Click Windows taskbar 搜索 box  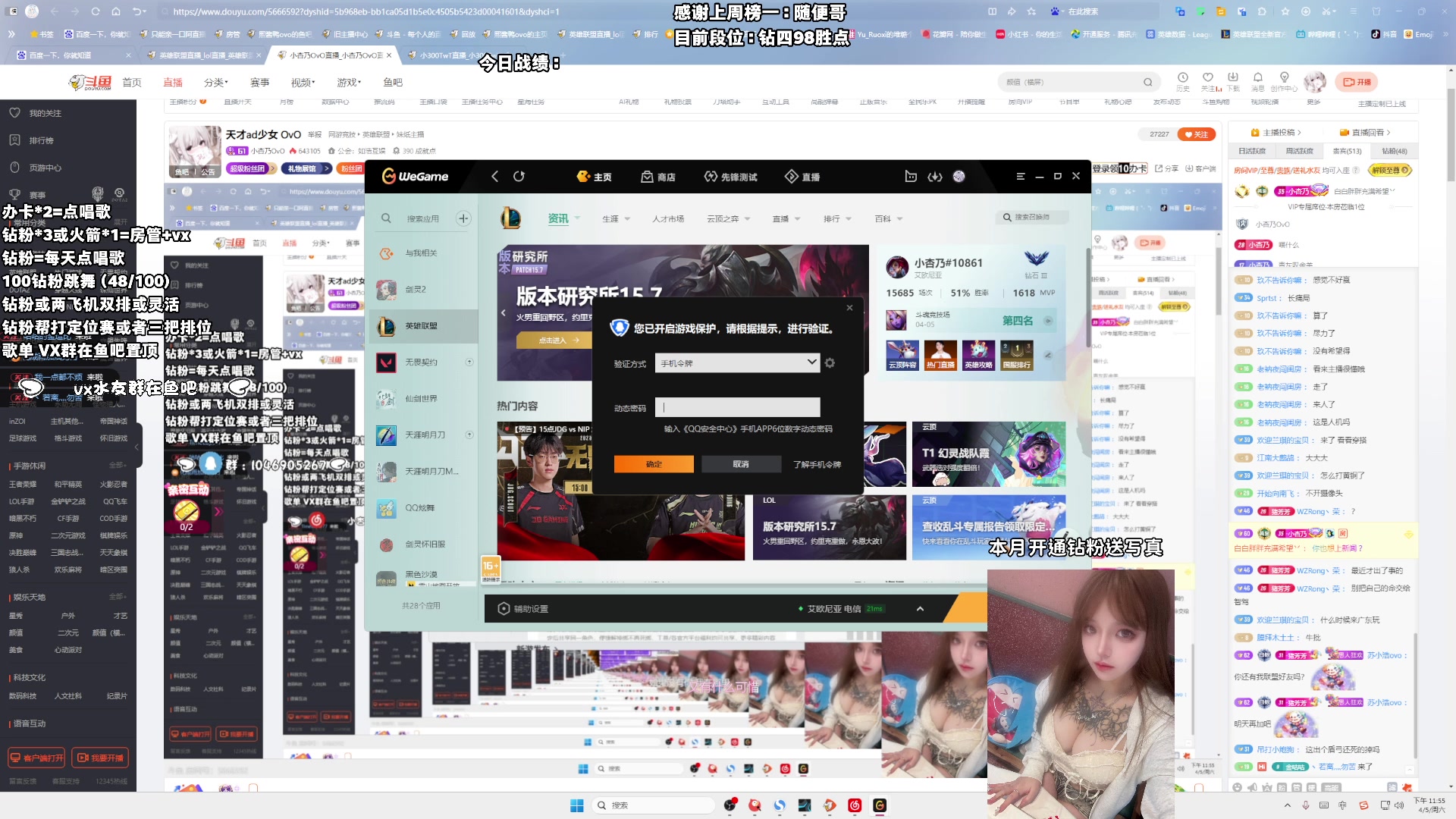point(652,805)
